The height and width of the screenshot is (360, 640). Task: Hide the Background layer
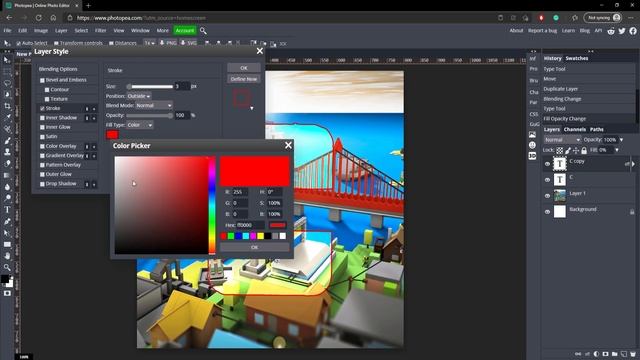[547, 212]
